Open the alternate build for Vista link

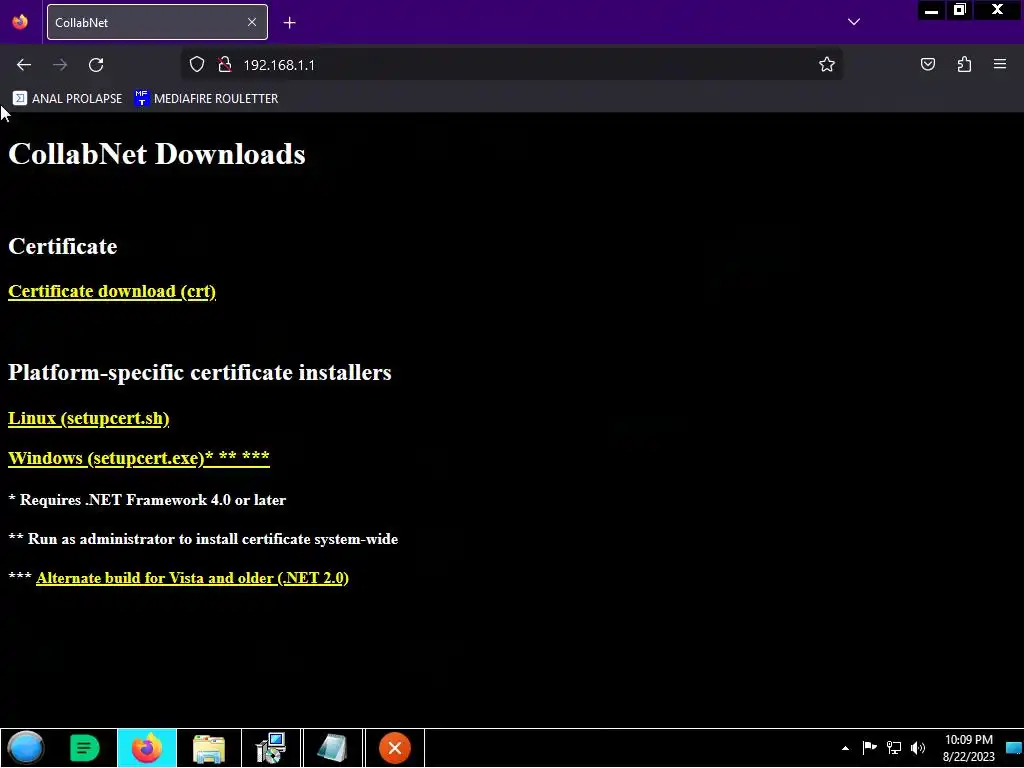(192, 578)
